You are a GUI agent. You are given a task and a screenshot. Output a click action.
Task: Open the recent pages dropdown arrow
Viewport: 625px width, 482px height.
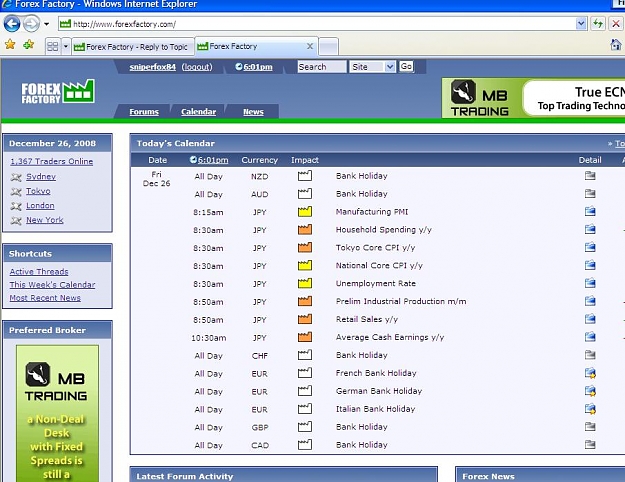click(47, 24)
